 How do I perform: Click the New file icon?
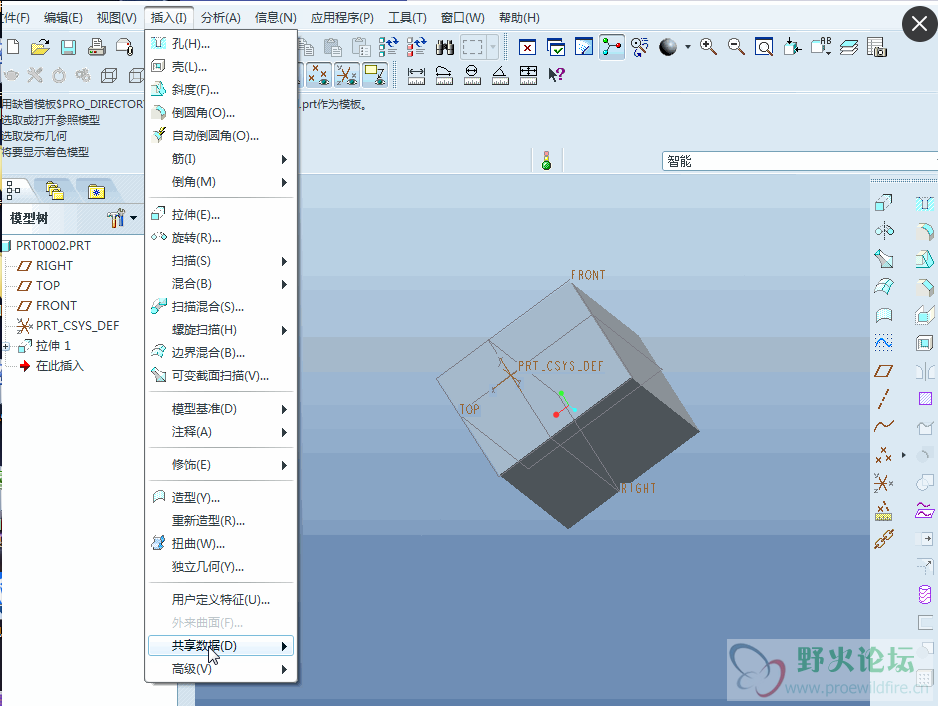pyautogui.click(x=13, y=47)
